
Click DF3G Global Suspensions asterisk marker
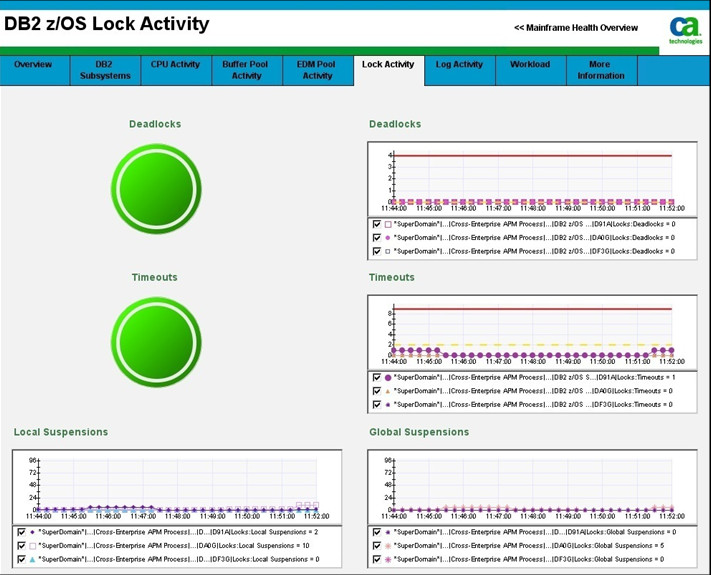point(388,559)
